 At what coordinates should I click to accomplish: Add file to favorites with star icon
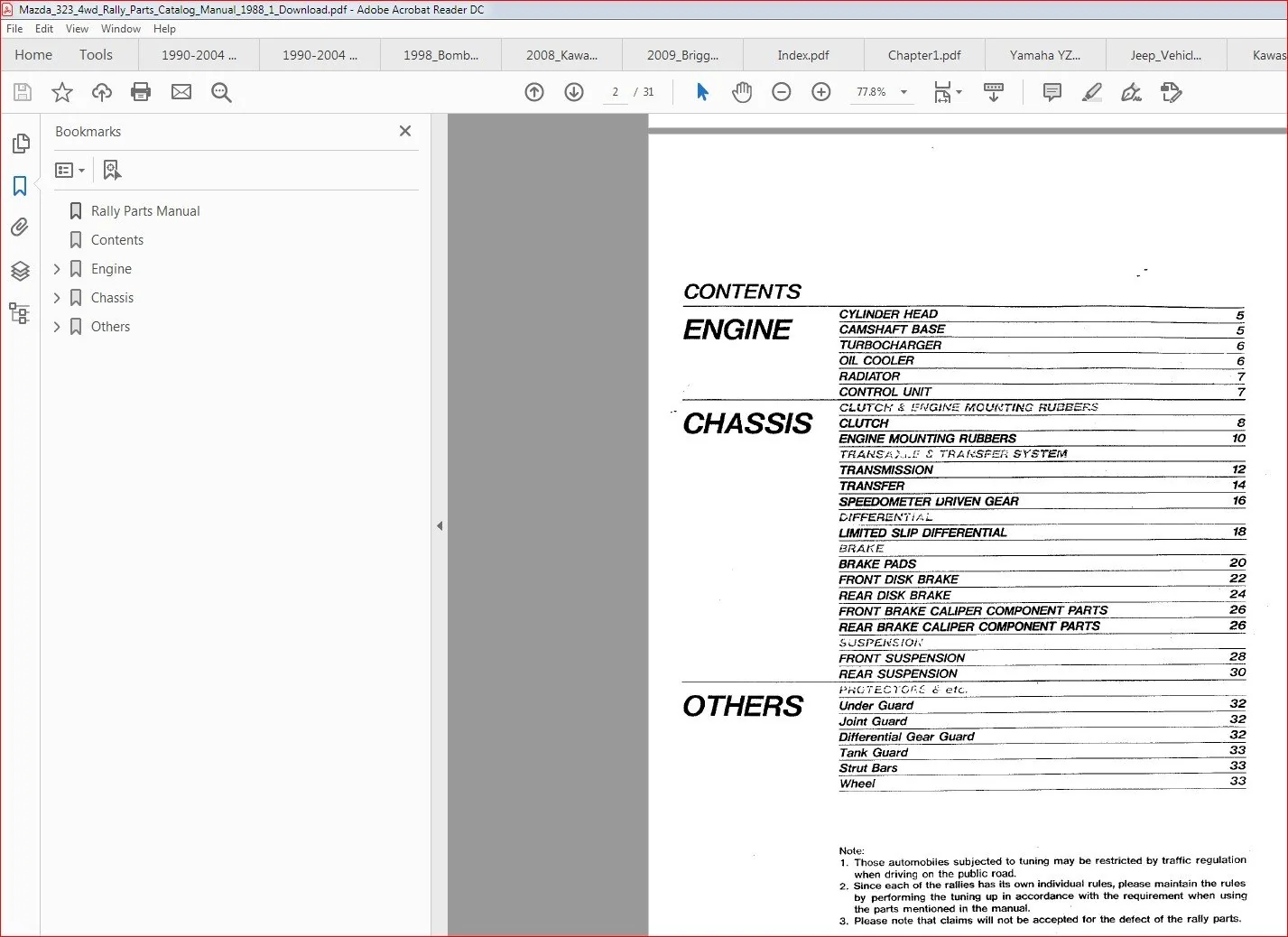click(x=62, y=92)
